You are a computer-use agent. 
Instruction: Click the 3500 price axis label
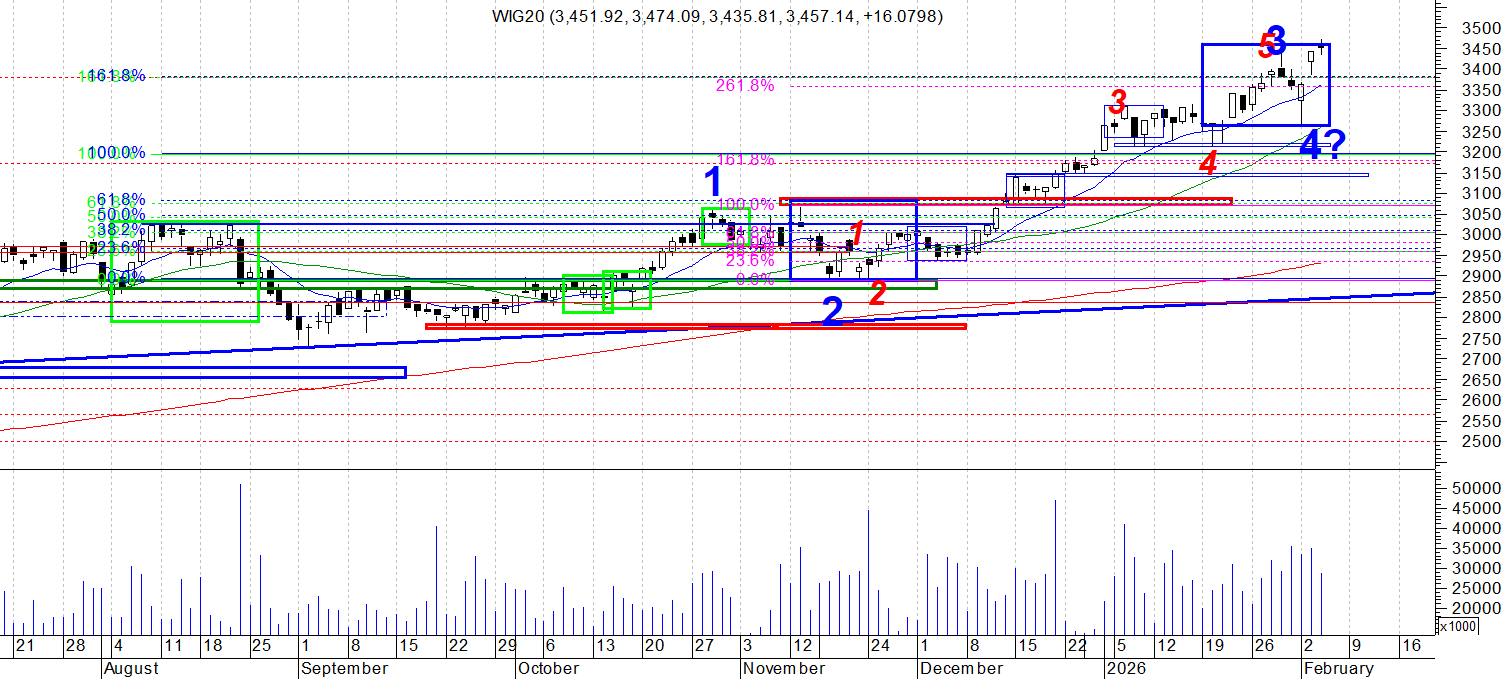(1478, 28)
